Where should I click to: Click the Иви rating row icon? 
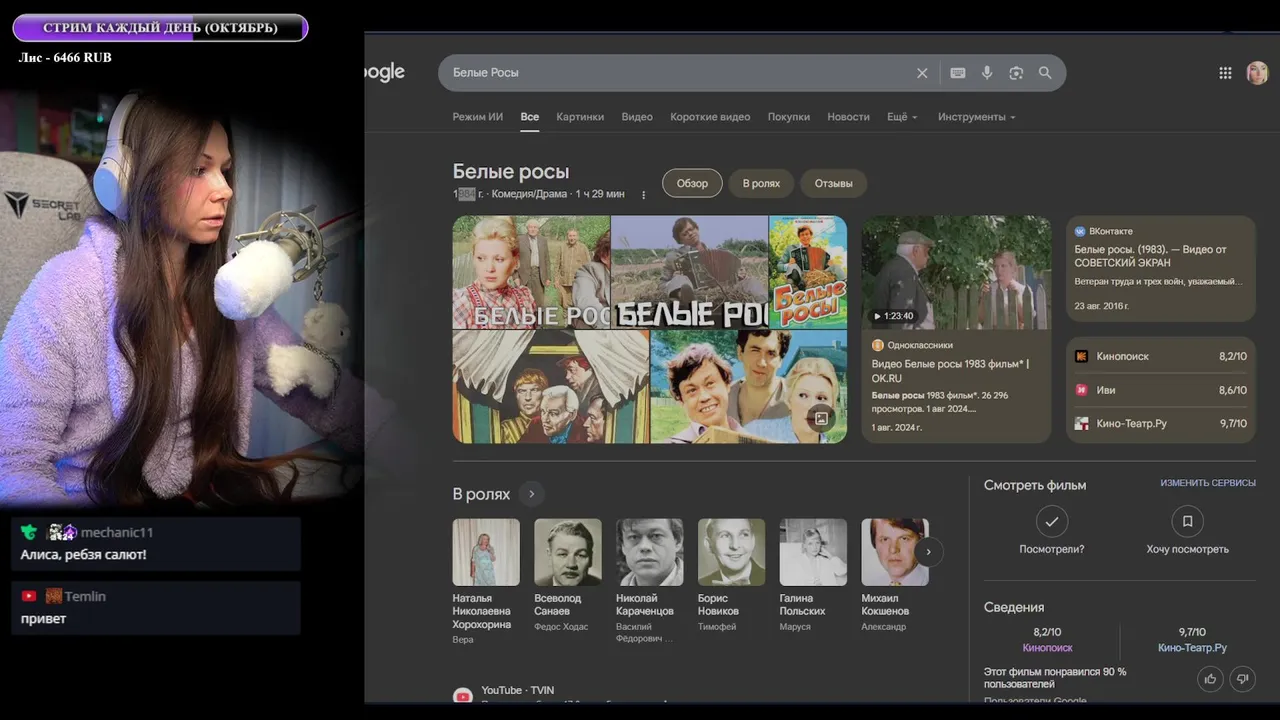[1081, 390]
